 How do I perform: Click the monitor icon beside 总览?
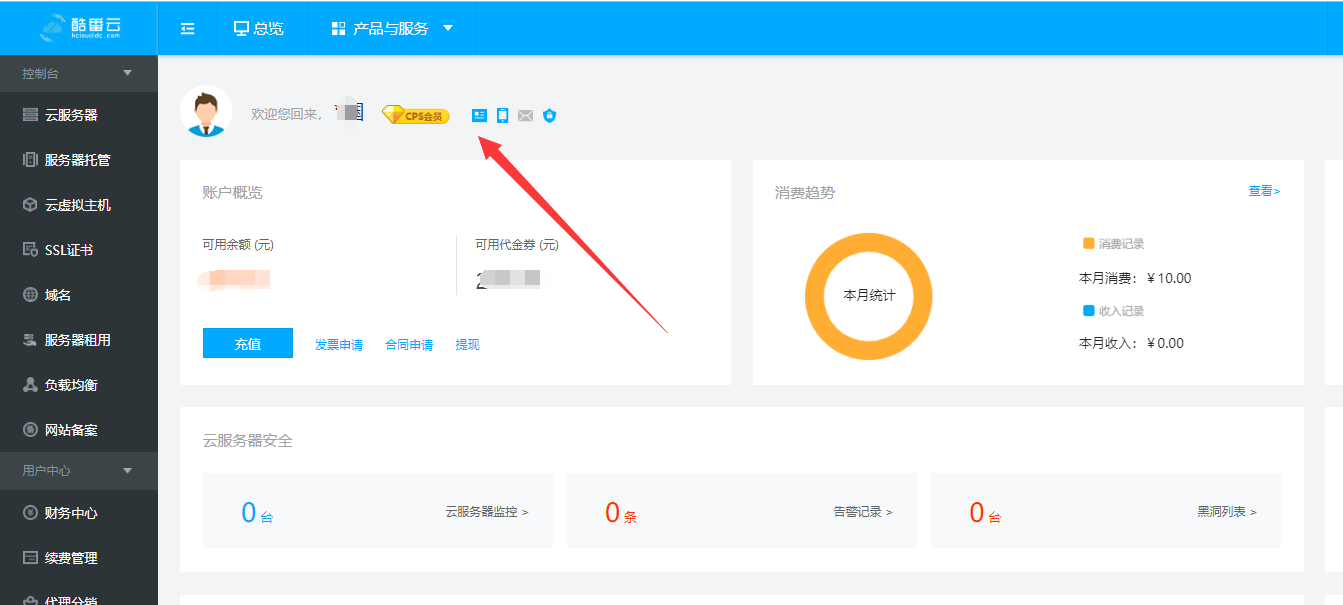click(x=241, y=29)
